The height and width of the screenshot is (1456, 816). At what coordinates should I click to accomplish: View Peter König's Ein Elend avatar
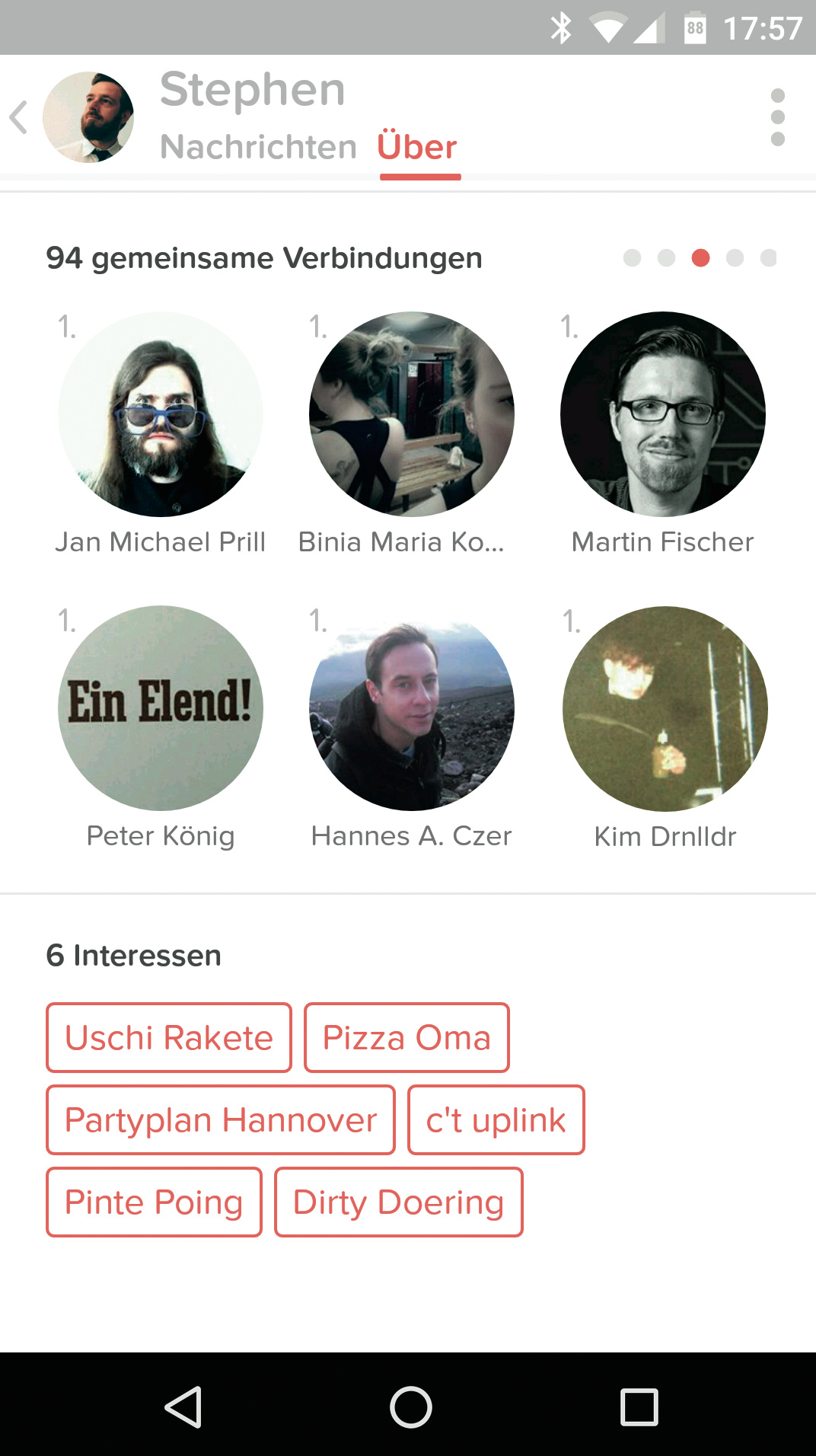coord(161,708)
